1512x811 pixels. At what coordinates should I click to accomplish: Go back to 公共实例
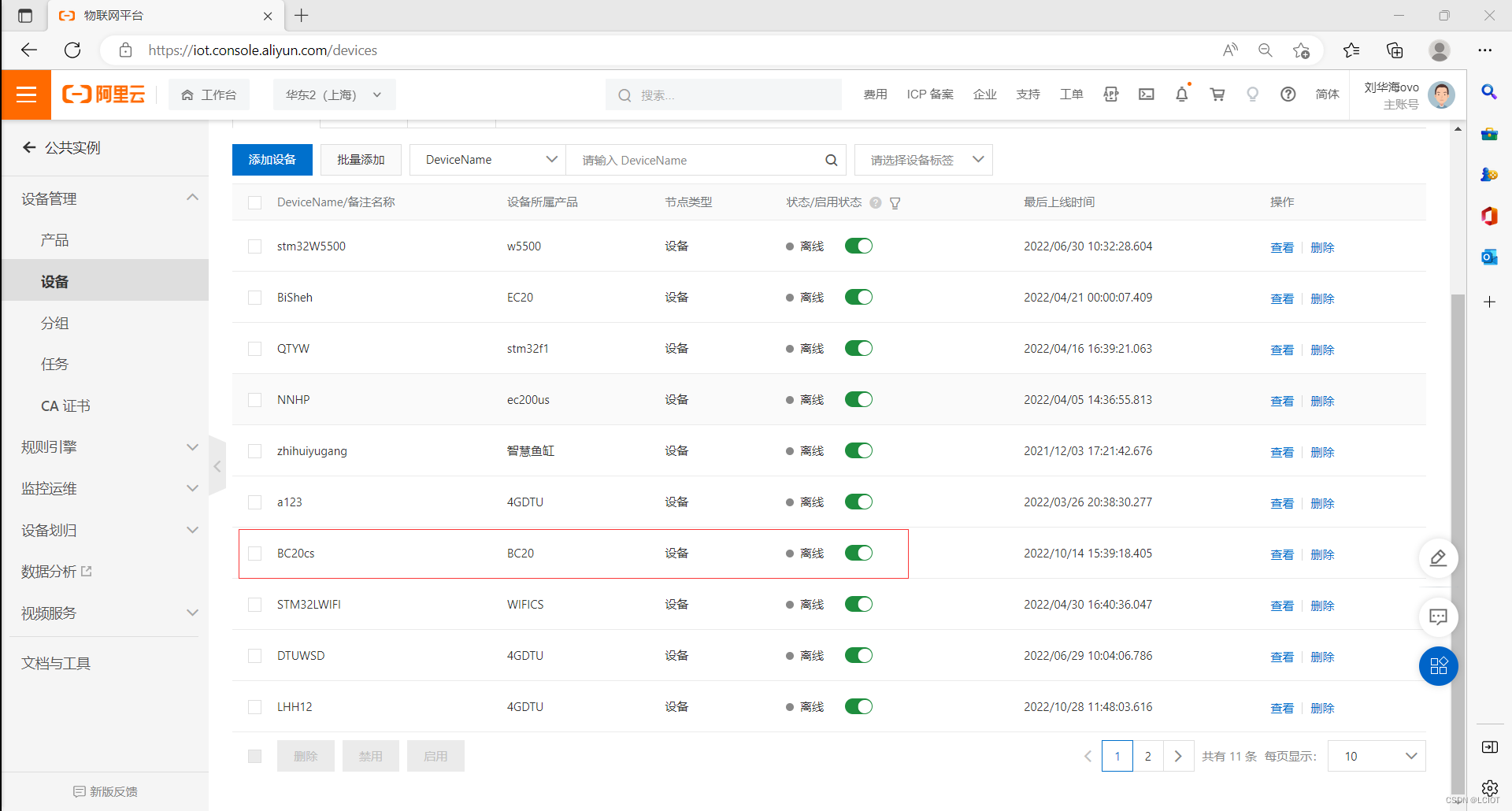(x=61, y=148)
